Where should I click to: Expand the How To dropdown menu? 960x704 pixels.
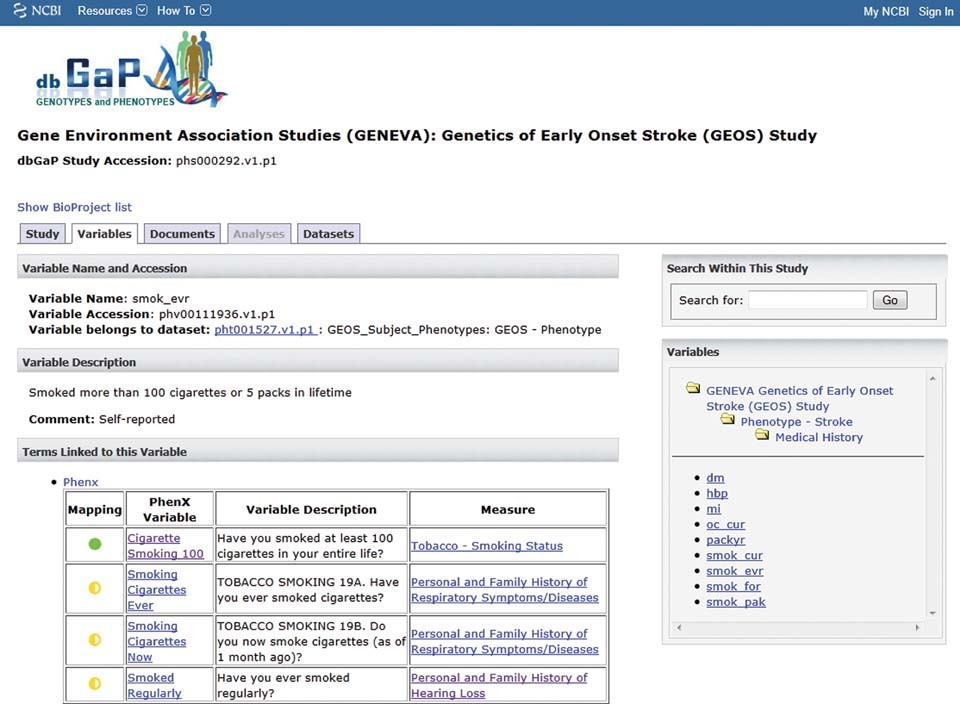[184, 10]
